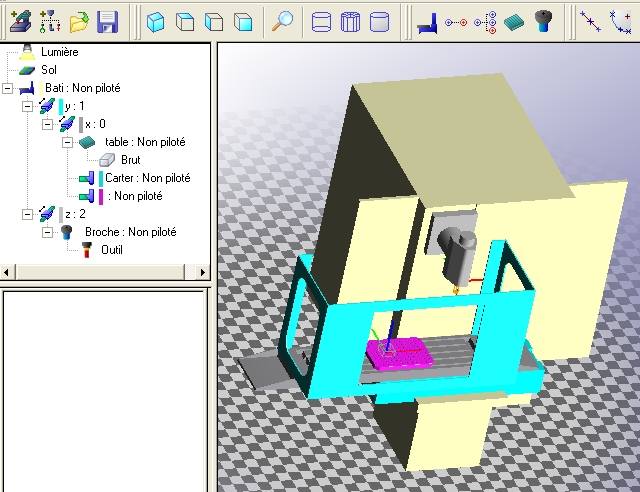This screenshot has width=640, height=492.
Task: Open a file with the folder icon
Action: click(x=79, y=22)
